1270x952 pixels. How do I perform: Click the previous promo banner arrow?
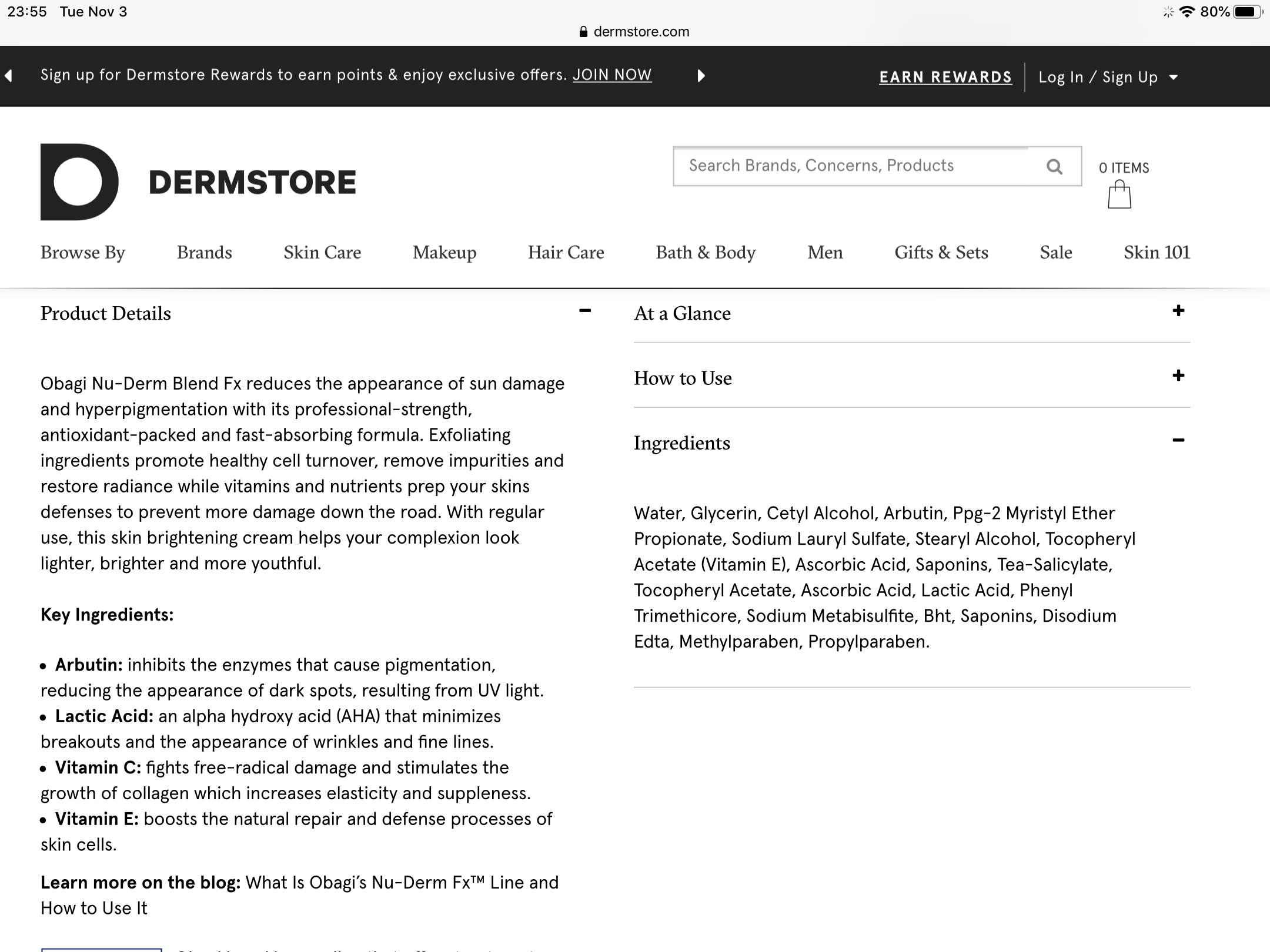8,76
